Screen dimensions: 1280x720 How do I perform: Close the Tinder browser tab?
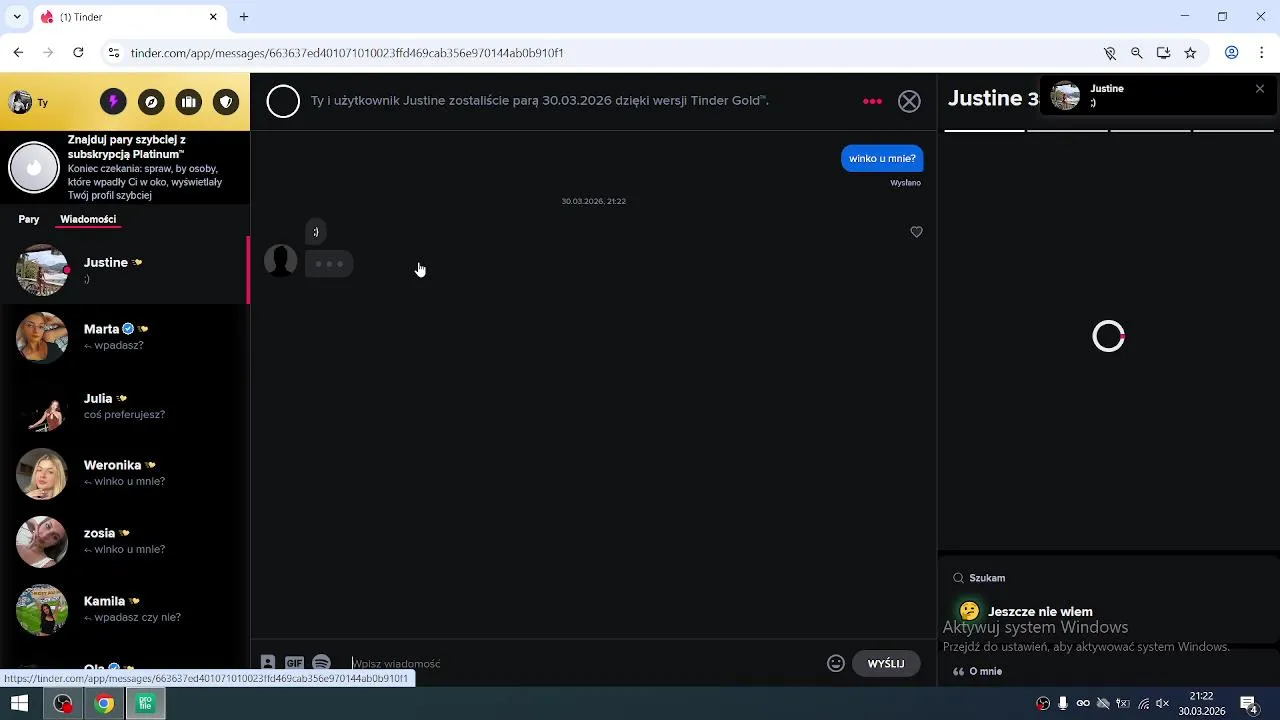(x=213, y=17)
